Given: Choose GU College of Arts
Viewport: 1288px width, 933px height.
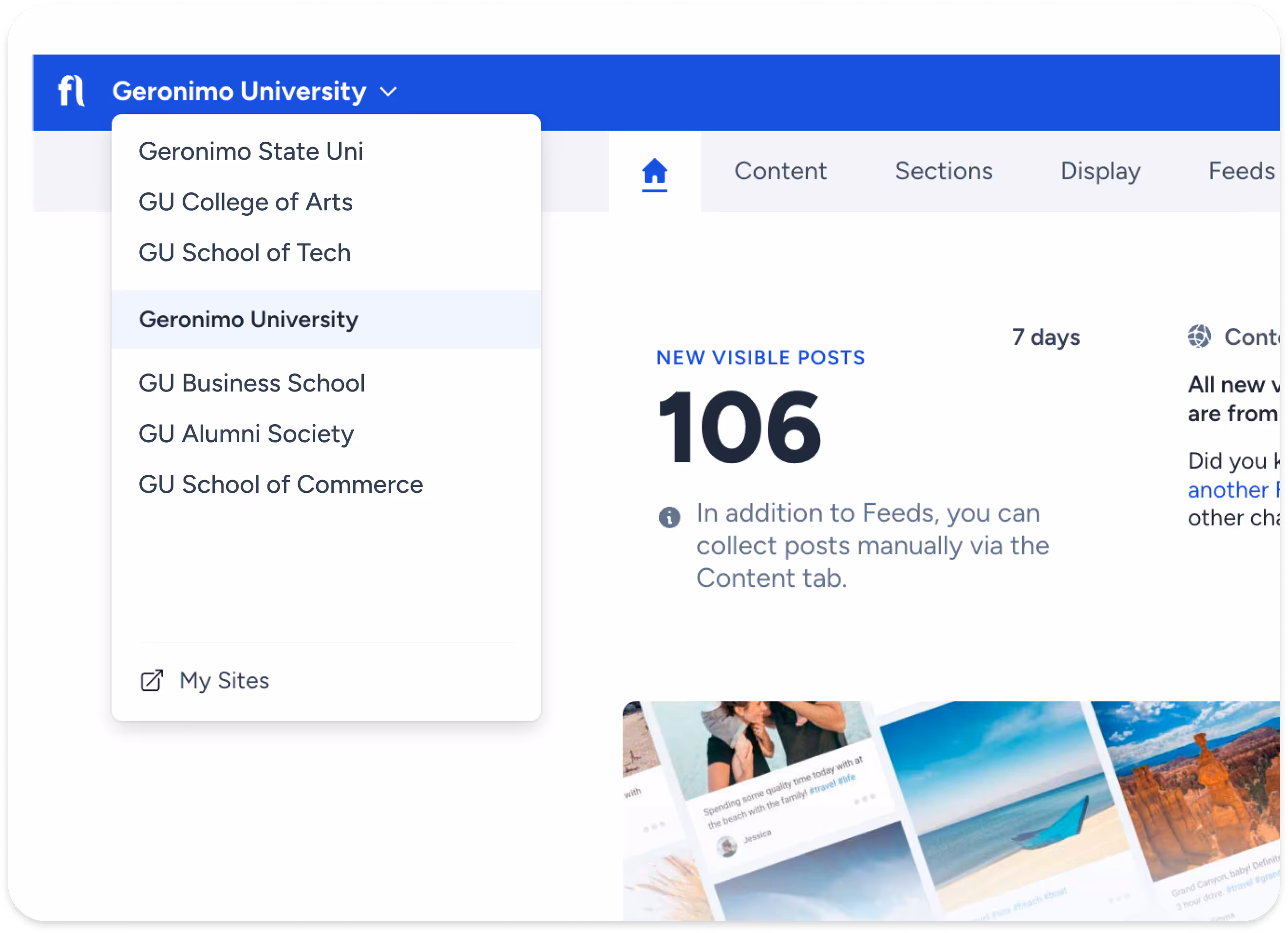Looking at the screenshot, I should (246, 202).
